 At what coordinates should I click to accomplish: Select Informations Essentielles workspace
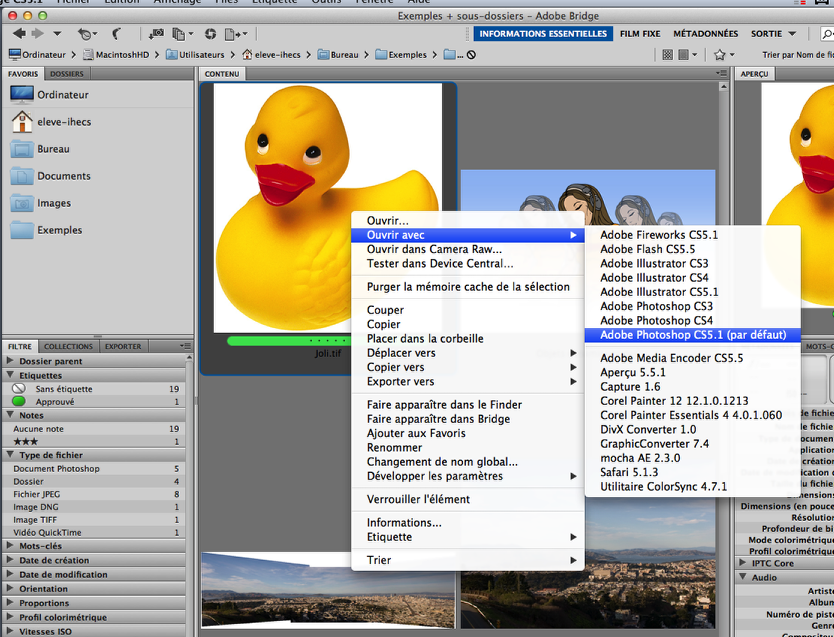pos(543,33)
